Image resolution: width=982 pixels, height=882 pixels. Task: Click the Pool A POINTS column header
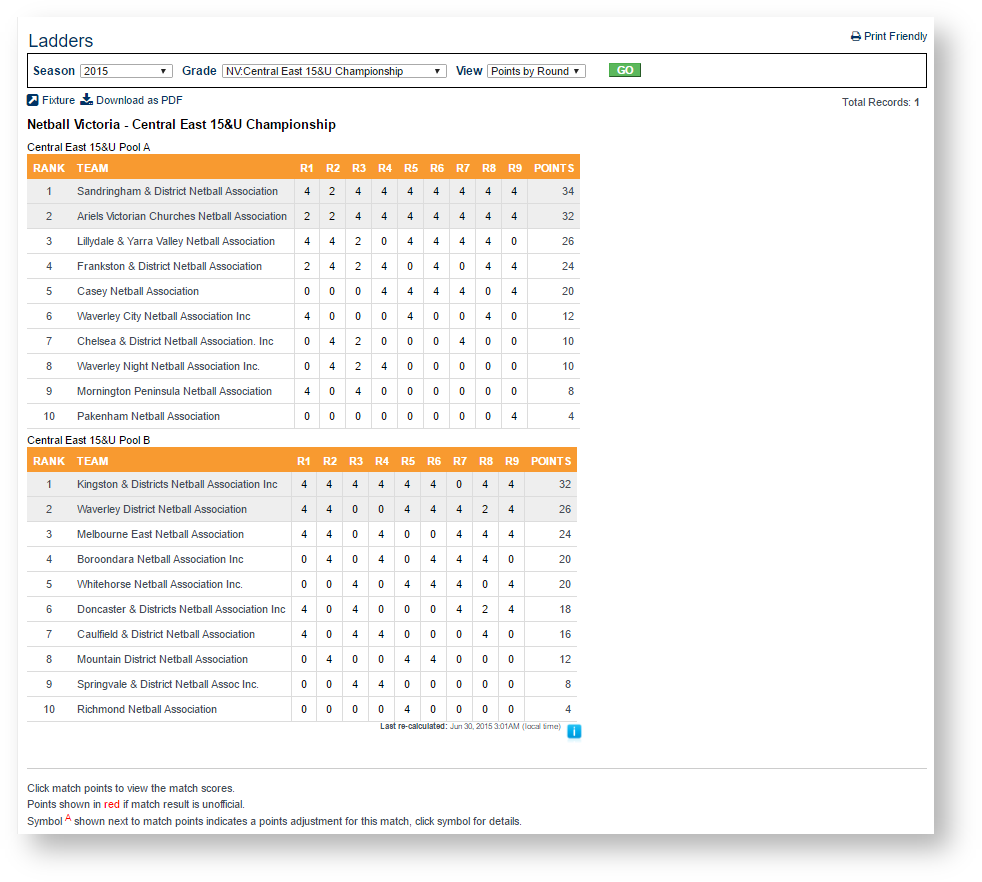pyautogui.click(x=554, y=168)
